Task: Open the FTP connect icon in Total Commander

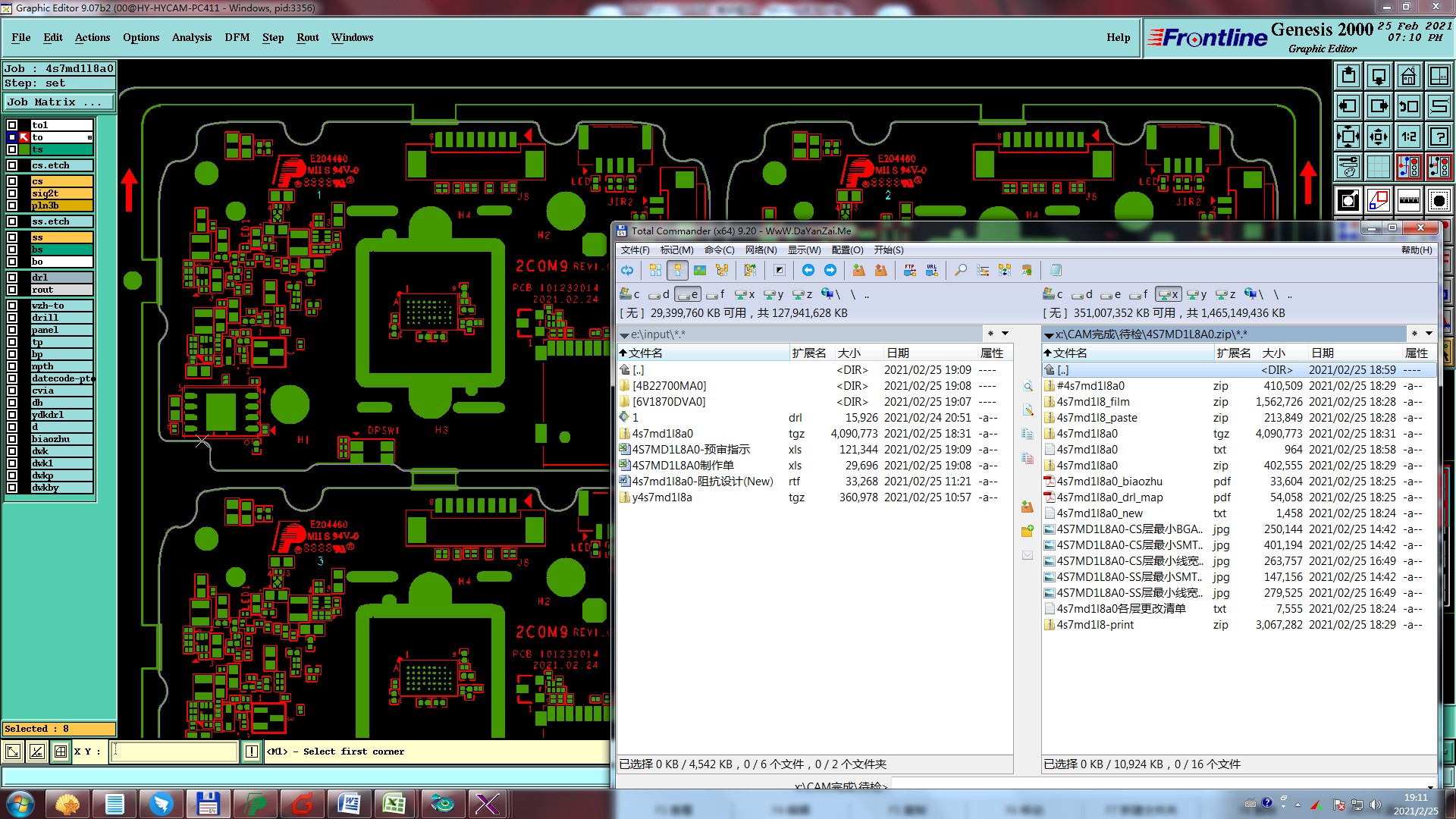Action: 909,270
